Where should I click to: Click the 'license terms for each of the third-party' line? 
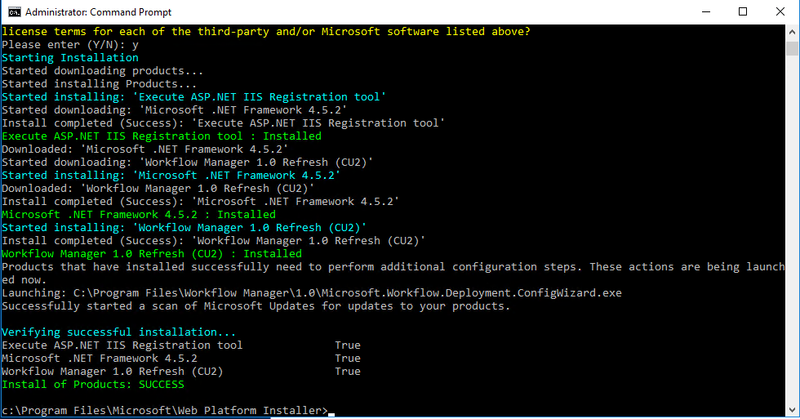pyautogui.click(x=266, y=32)
